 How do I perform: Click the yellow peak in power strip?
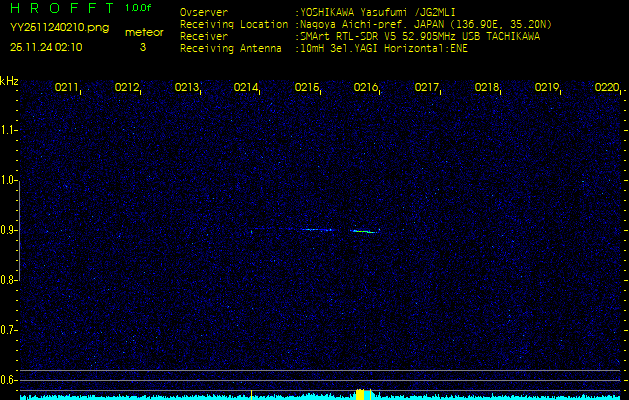coord(363,394)
